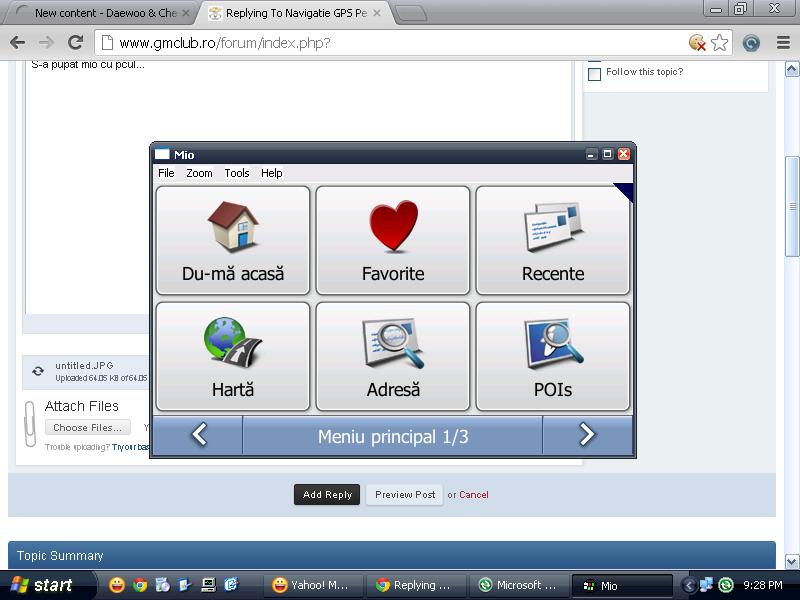Click the sixth quick launch icon
The width and height of the screenshot is (800, 600).
tap(231, 585)
